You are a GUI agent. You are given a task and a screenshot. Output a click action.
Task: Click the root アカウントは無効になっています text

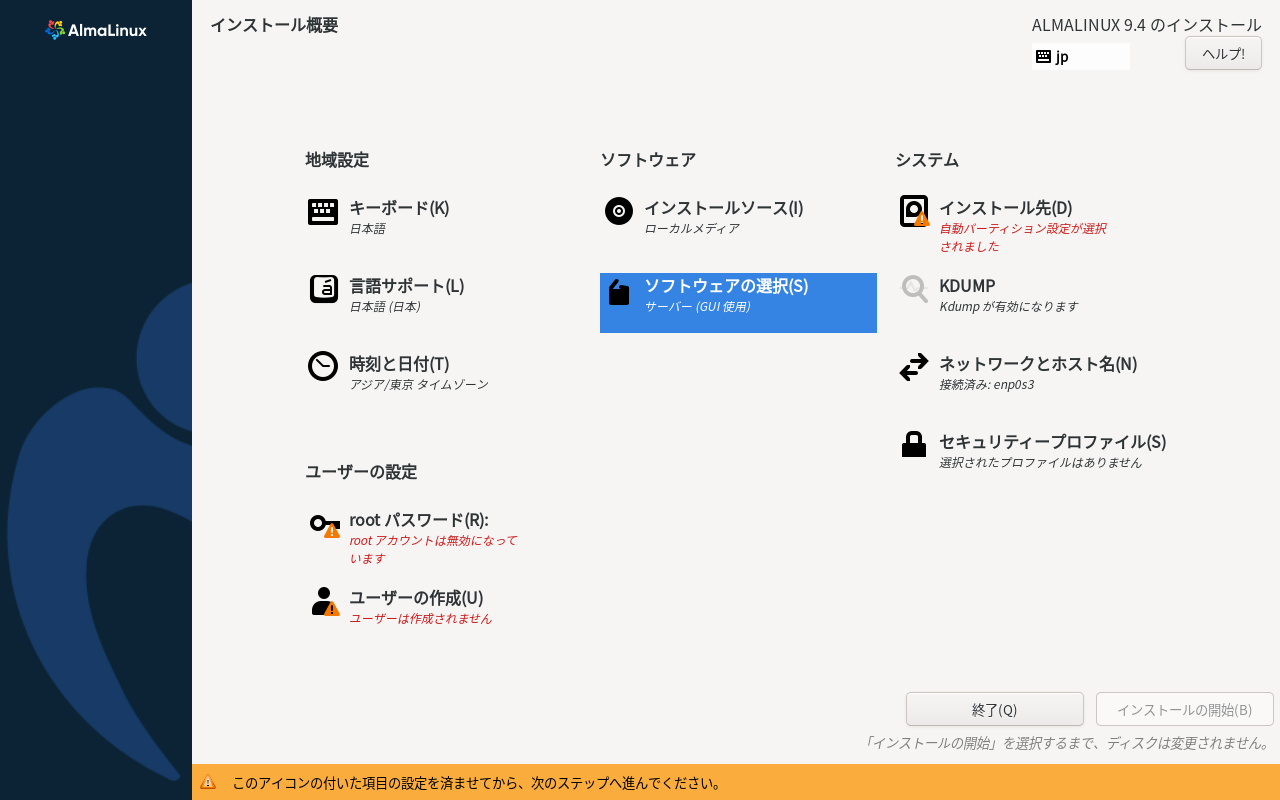coord(433,549)
